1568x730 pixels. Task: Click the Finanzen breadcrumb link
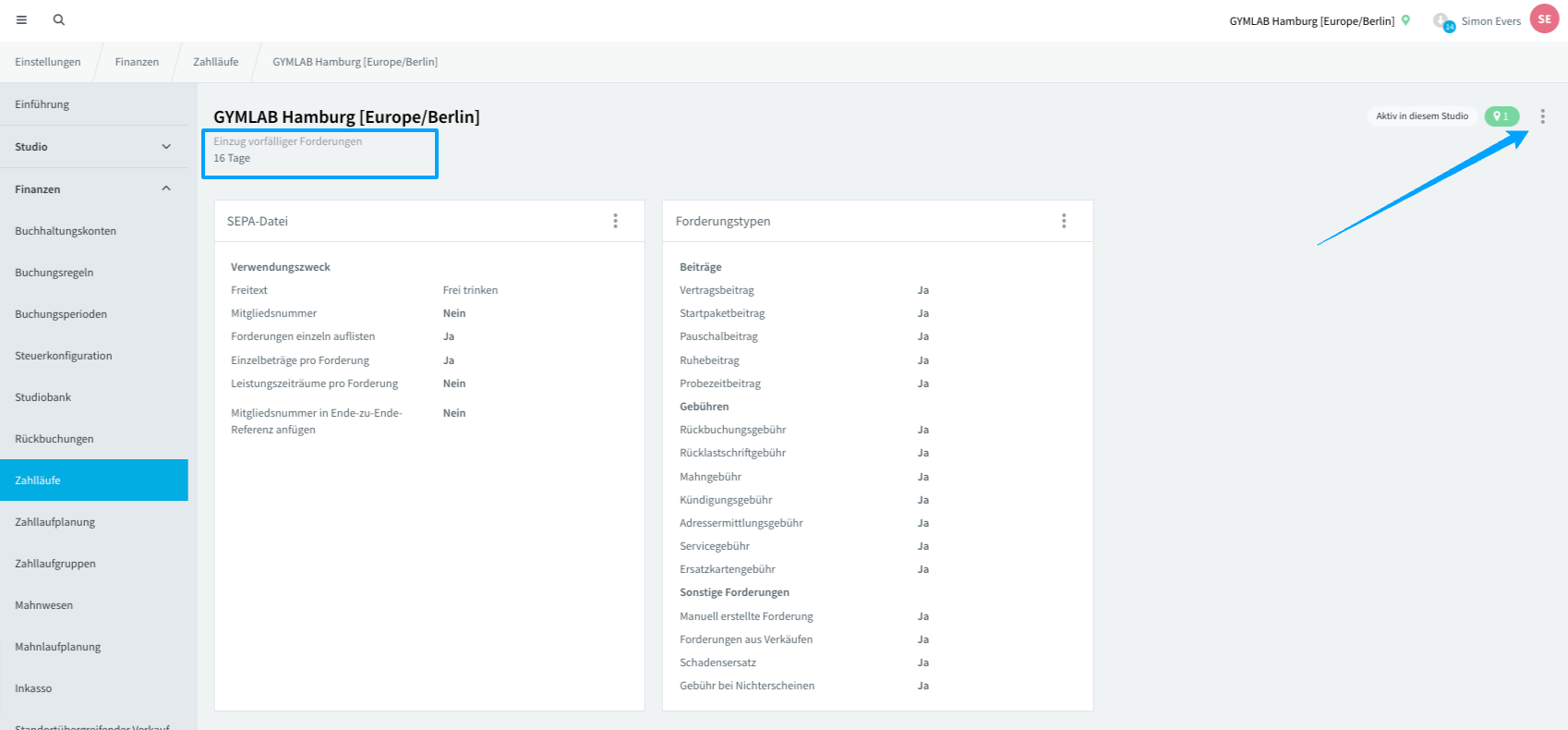tap(137, 62)
